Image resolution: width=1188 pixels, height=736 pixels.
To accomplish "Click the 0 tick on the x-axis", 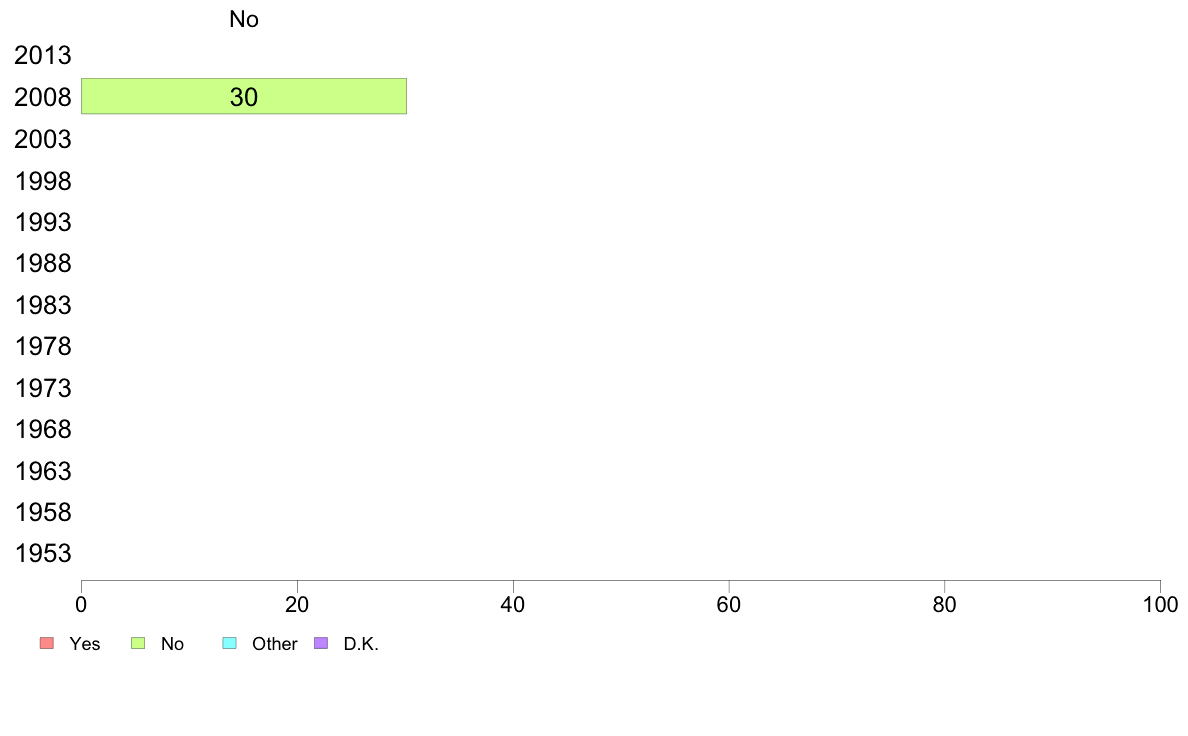I will 81,604.
